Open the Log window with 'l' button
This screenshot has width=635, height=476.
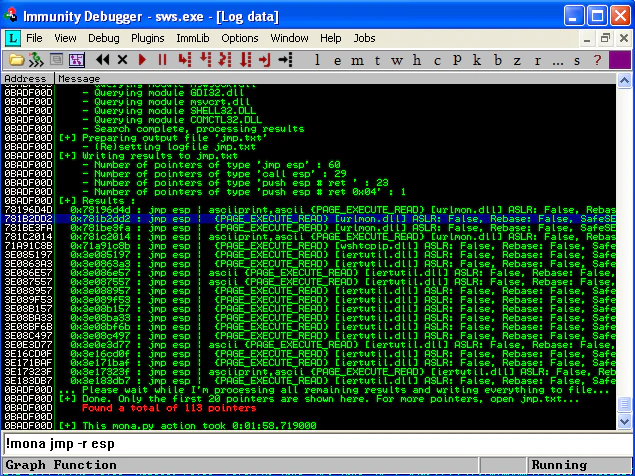click(x=318, y=60)
